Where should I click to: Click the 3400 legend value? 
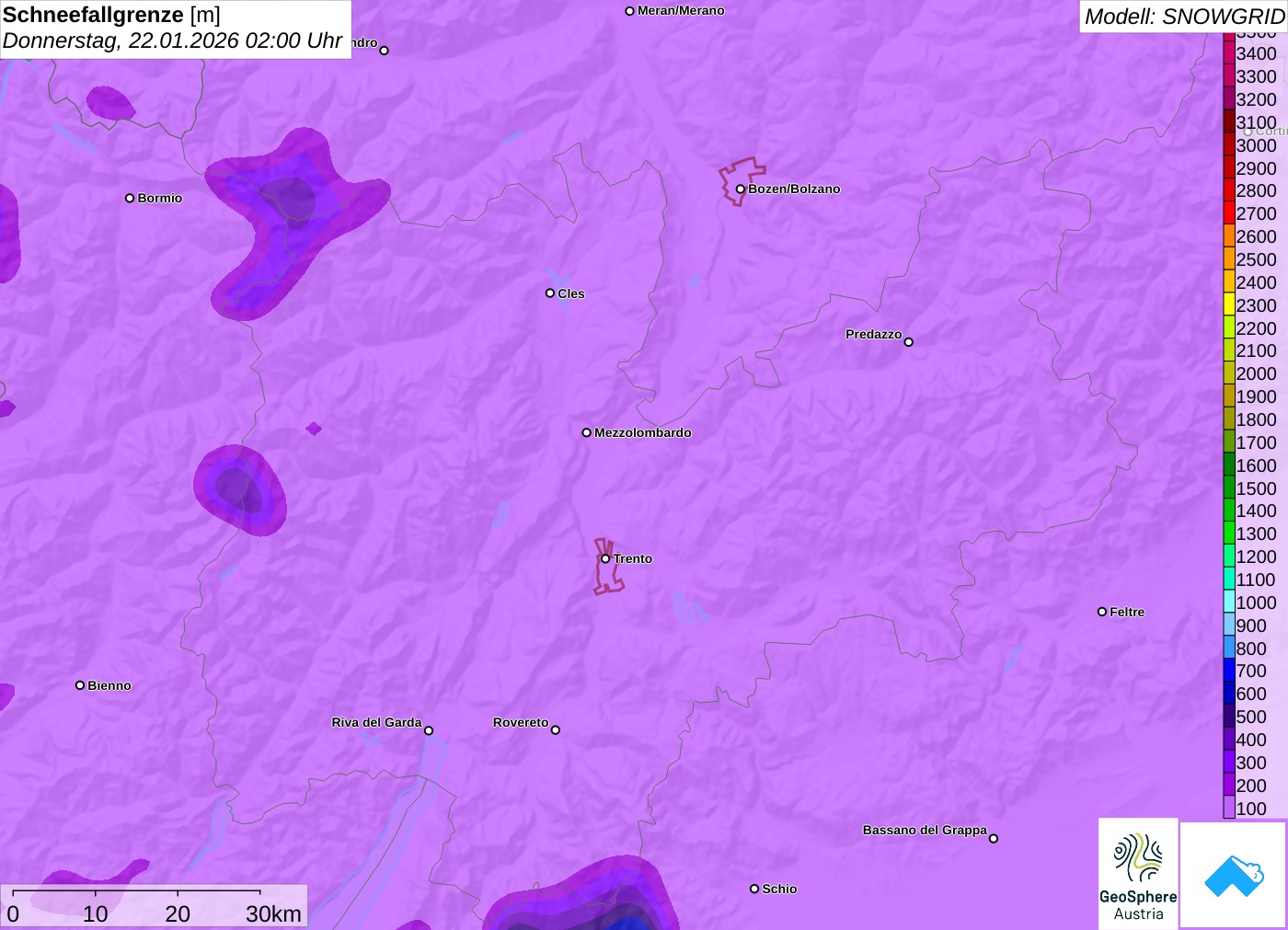1257,53
